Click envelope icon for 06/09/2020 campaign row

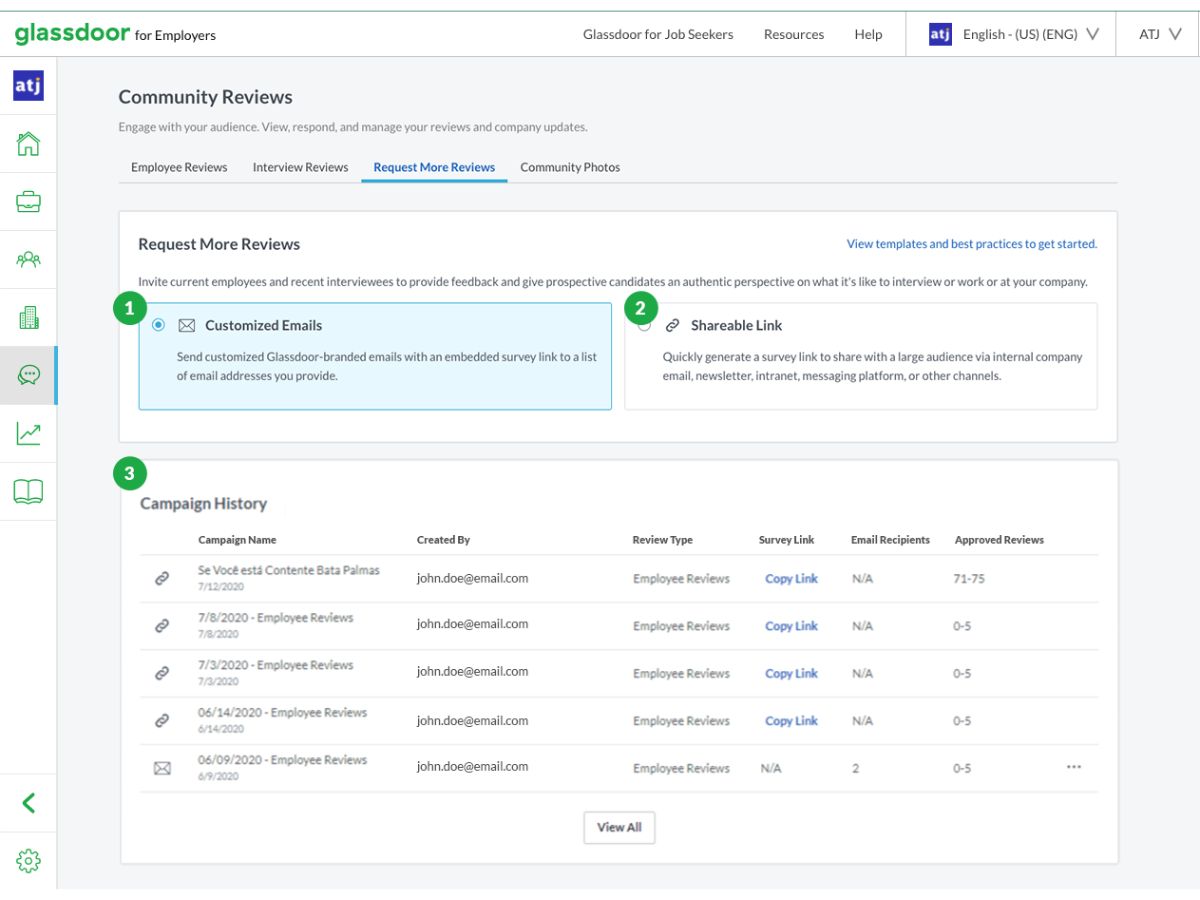point(162,768)
